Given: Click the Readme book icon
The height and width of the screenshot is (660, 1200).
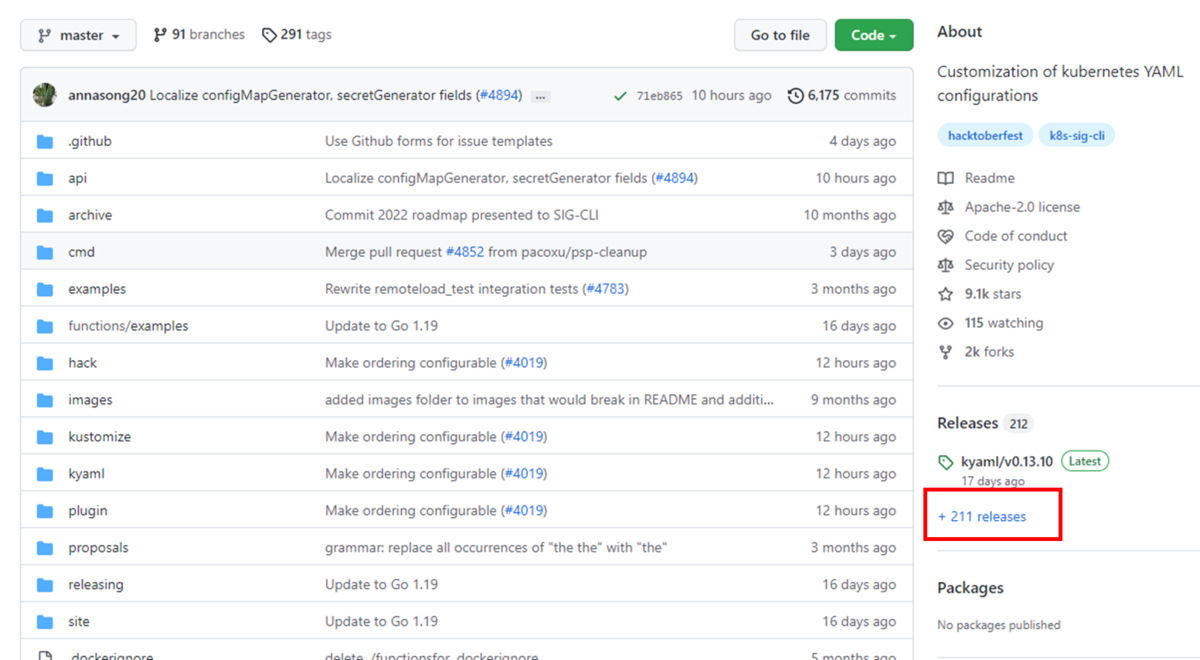Looking at the screenshot, I should 946,178.
